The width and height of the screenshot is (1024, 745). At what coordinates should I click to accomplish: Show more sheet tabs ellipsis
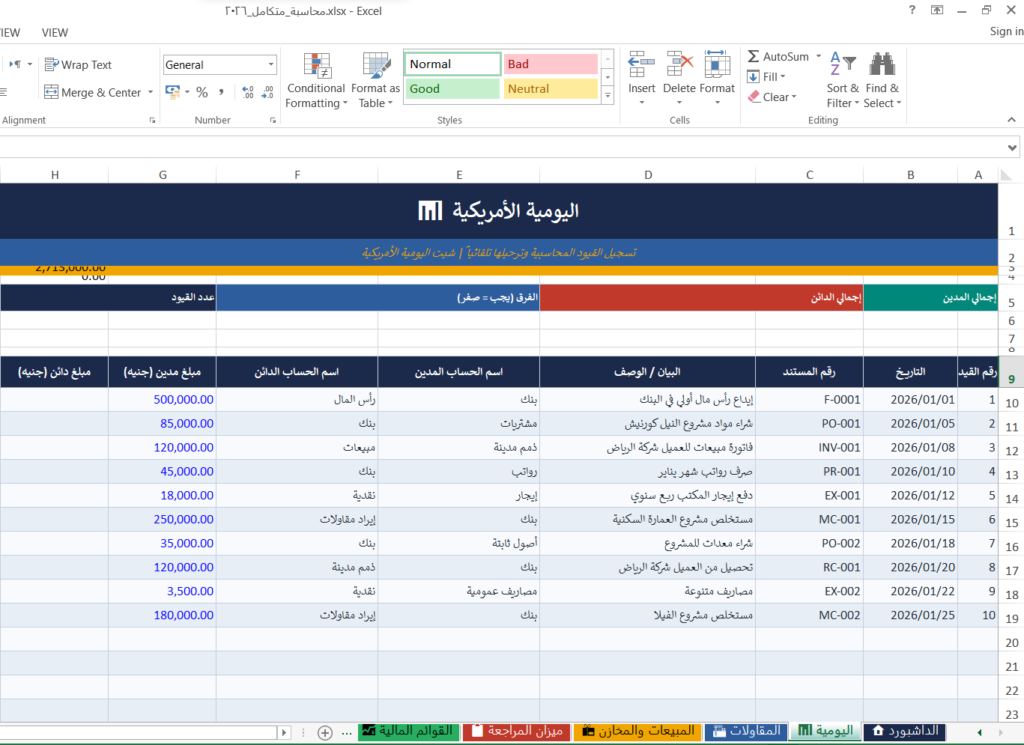(x=347, y=733)
